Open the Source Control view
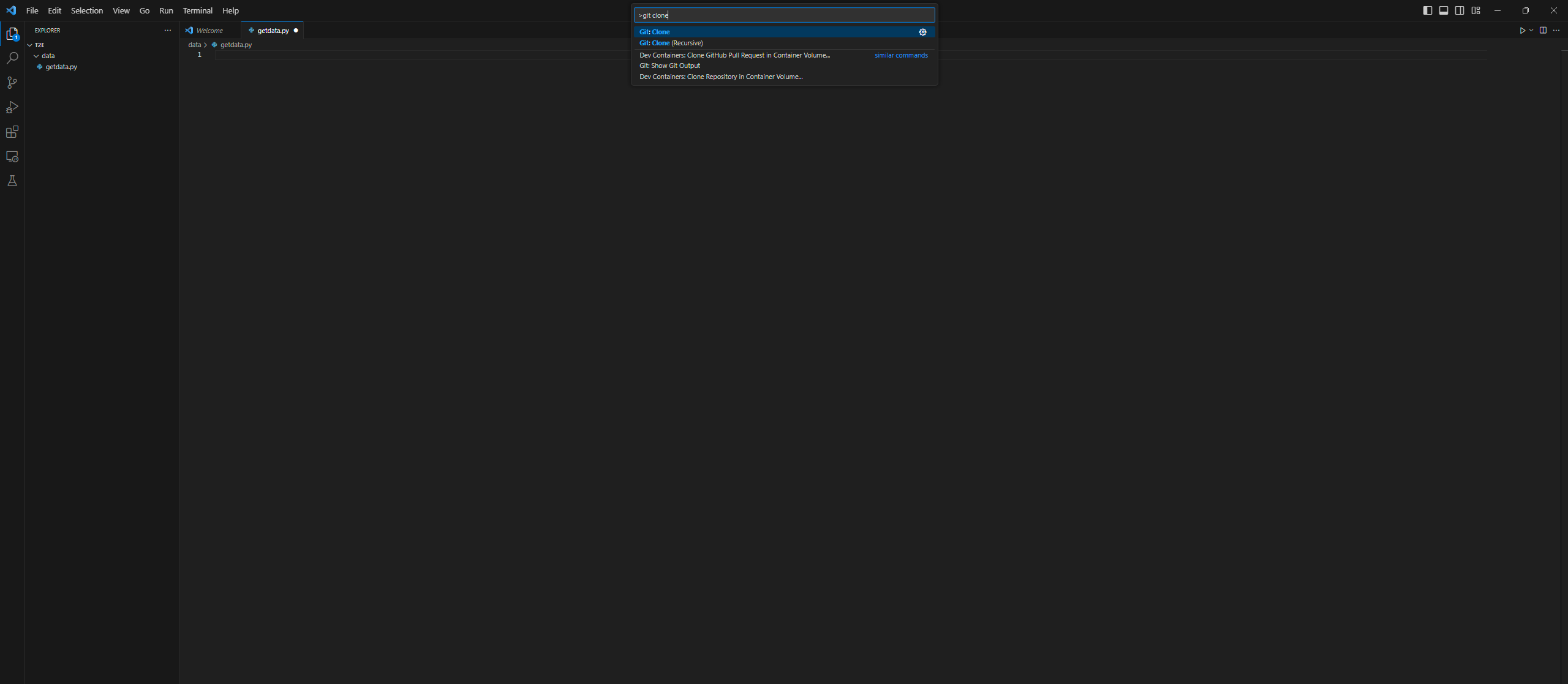Viewport: 1568px width, 684px height. (x=12, y=83)
